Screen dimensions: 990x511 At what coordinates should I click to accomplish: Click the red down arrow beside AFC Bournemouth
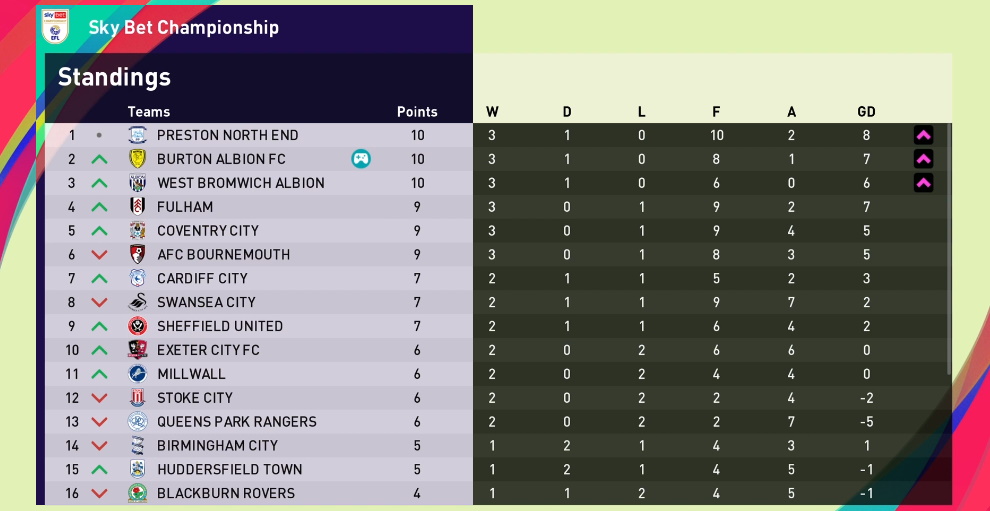[99, 255]
